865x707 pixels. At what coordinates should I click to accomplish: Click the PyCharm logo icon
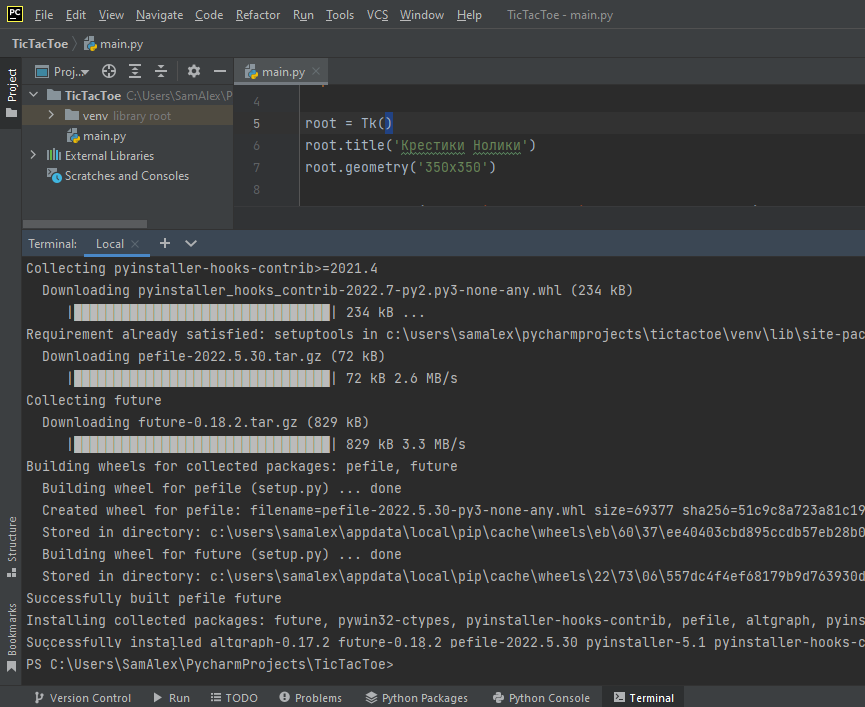click(15, 14)
